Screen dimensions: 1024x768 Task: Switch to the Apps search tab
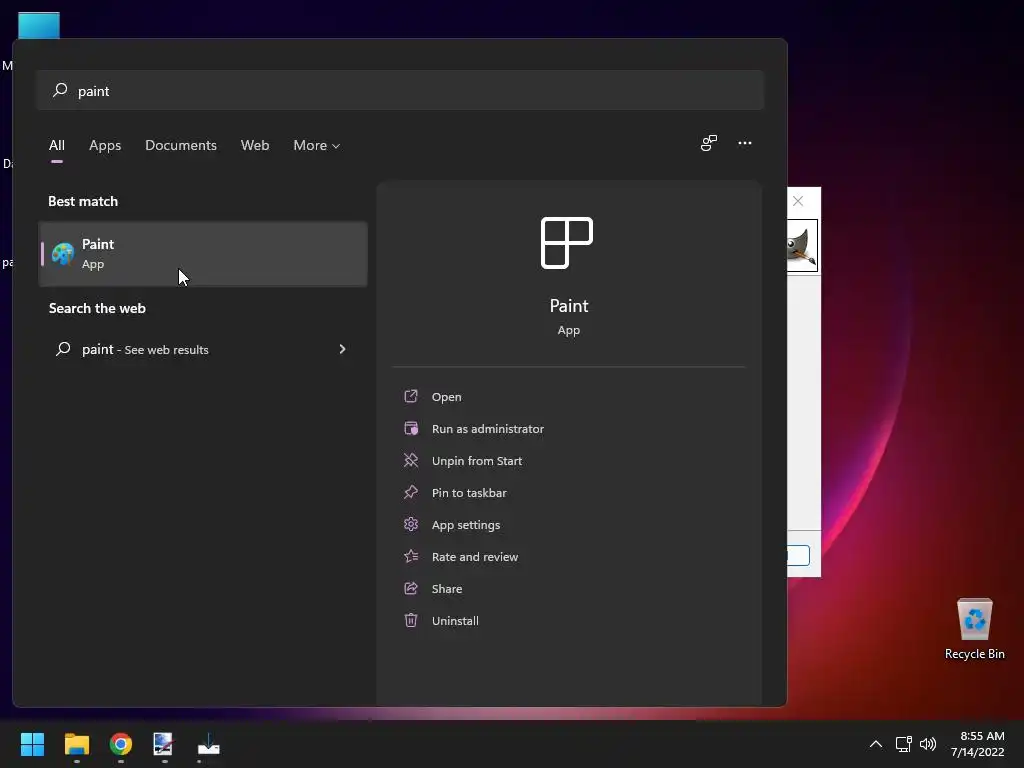[x=105, y=145]
